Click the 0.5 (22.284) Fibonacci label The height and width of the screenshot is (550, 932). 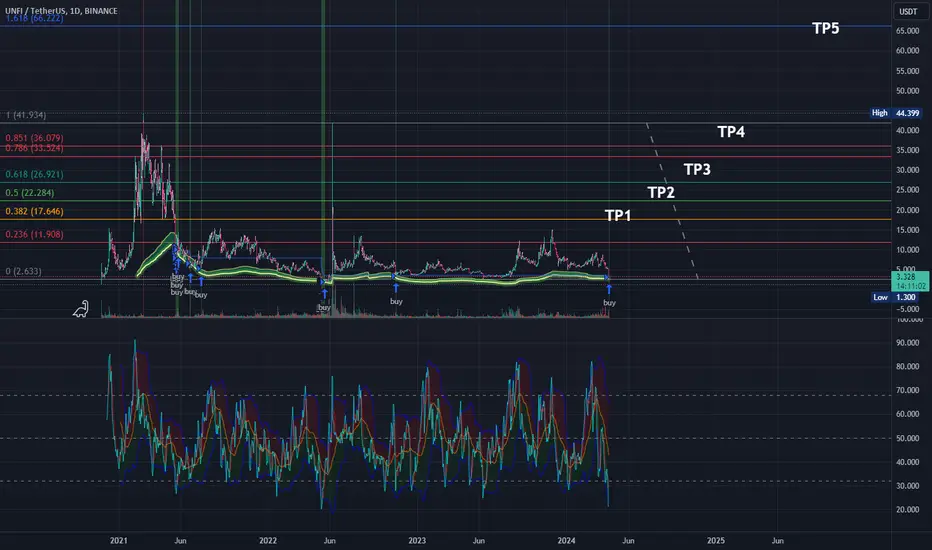coord(30,193)
